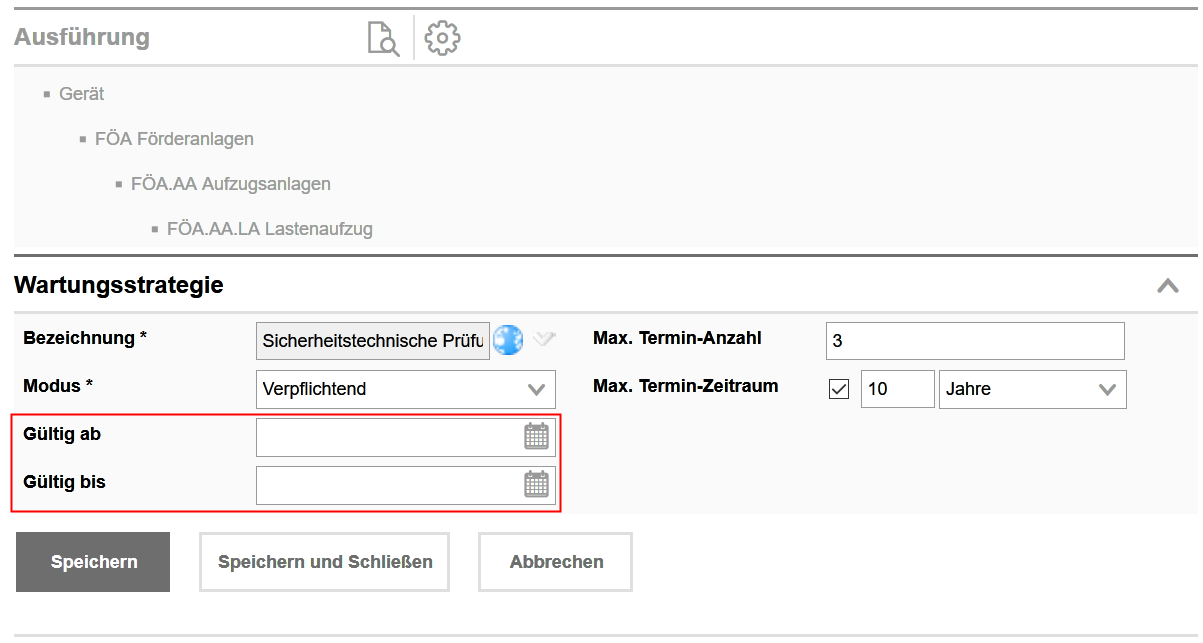Select FÖA.AA Aufzugsanlagen tree entry
Image resolution: width=1203 pixels, height=643 pixels.
tap(230, 184)
